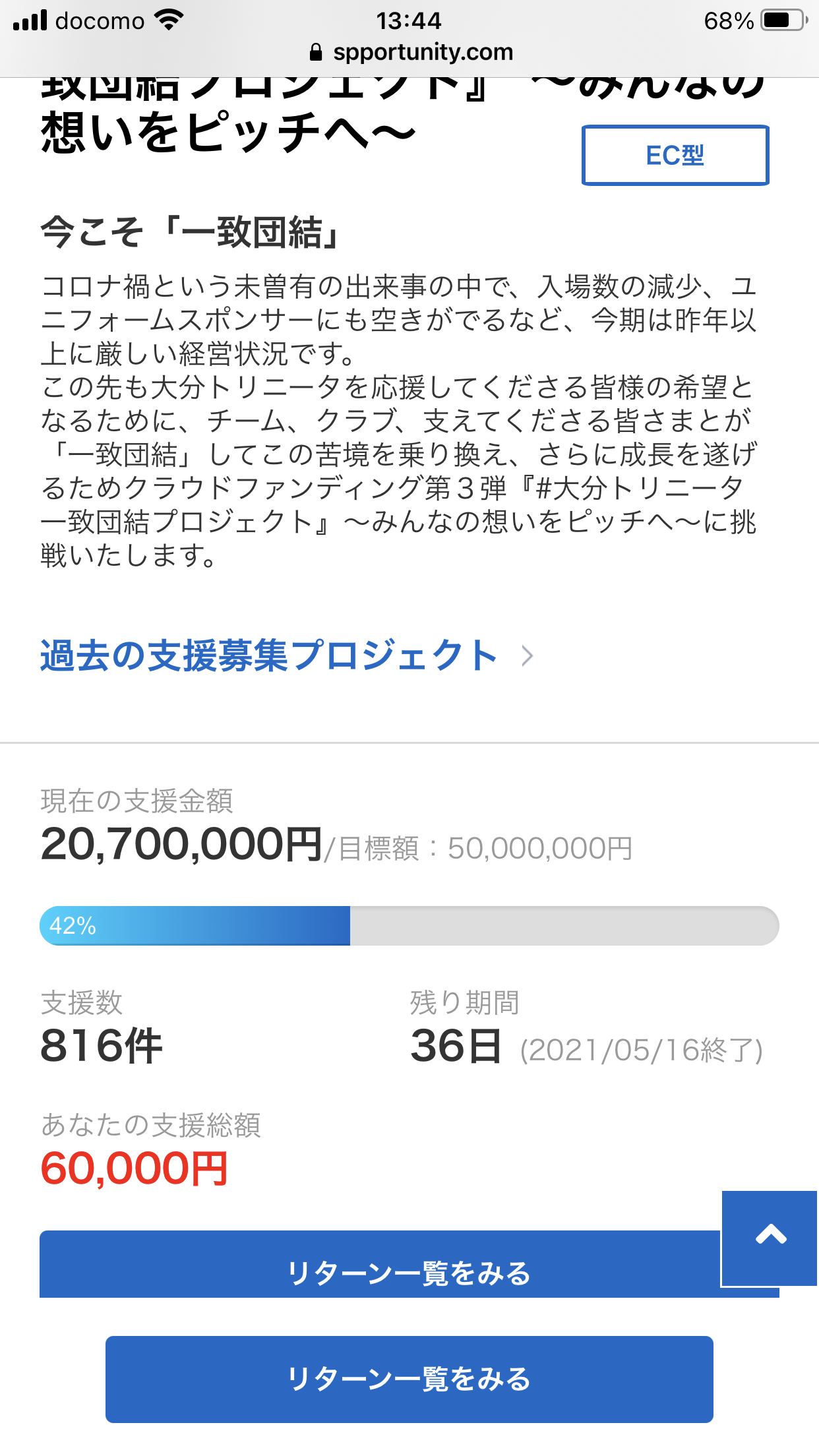
Task: Tap the 42% funding progress bar
Action: pos(409,926)
